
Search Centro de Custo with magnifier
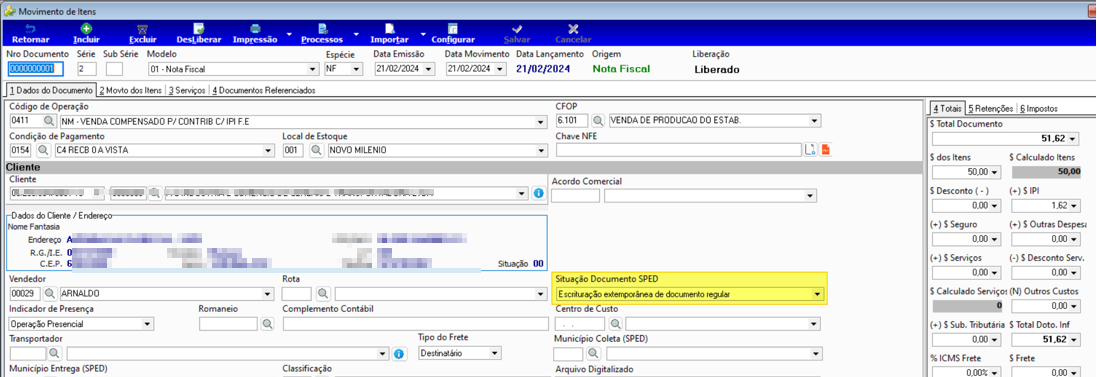pos(615,324)
